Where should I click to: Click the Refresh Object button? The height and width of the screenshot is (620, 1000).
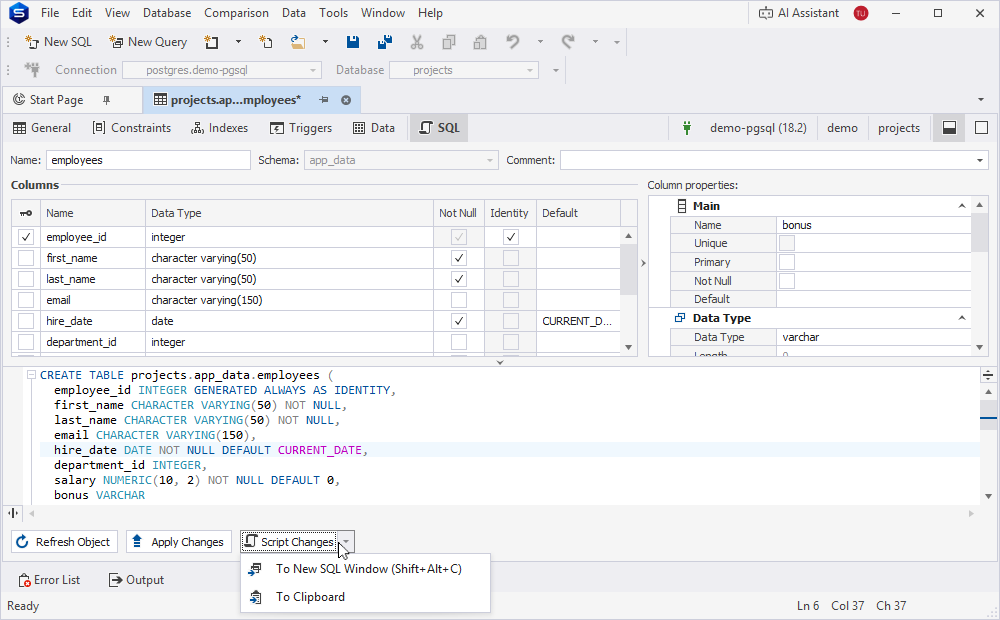(x=64, y=542)
